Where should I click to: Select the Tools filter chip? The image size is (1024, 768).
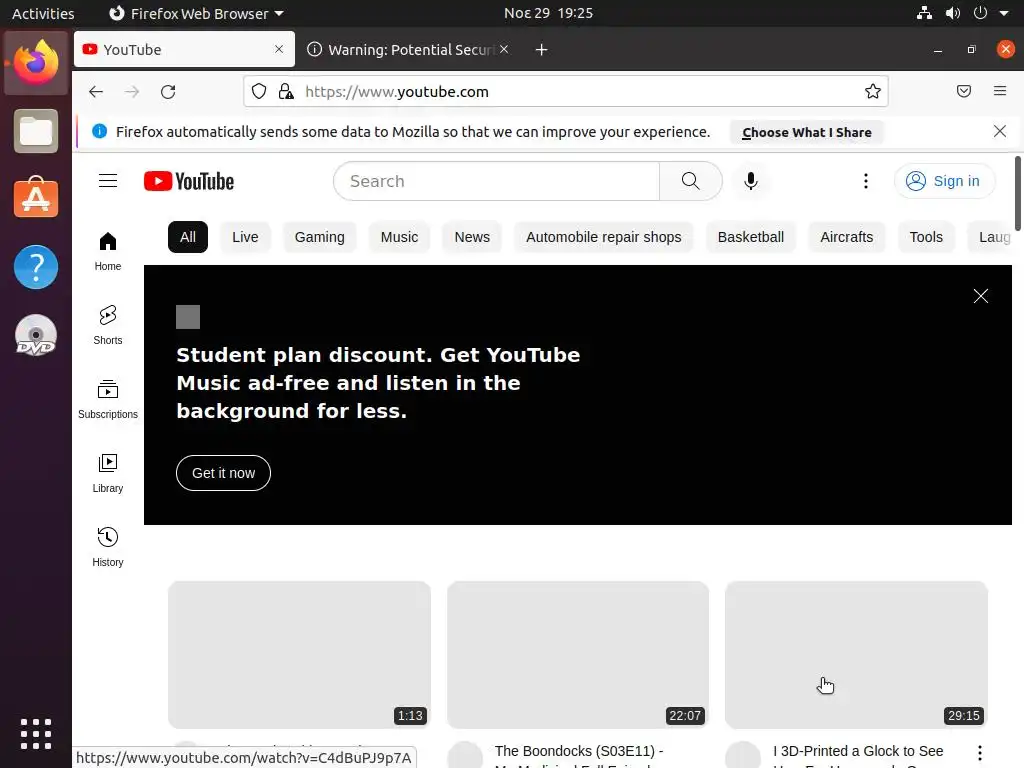tap(926, 237)
